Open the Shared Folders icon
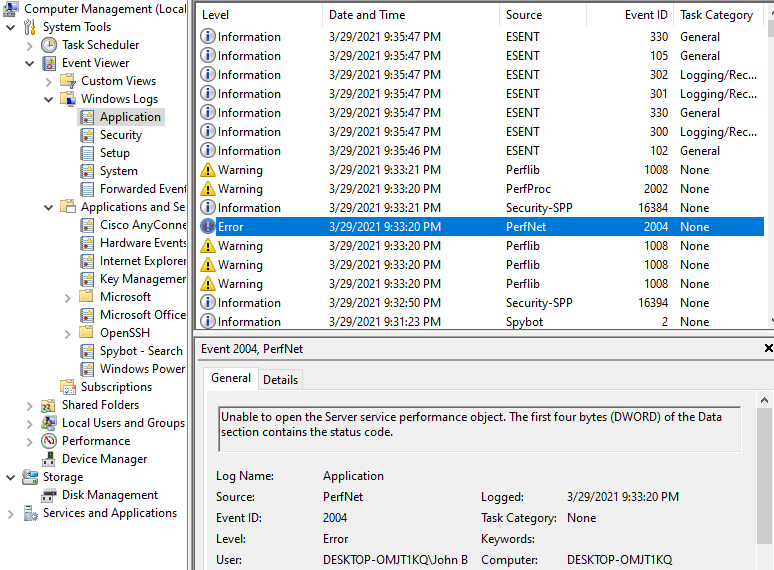Image resolution: width=774 pixels, height=570 pixels. [49, 405]
